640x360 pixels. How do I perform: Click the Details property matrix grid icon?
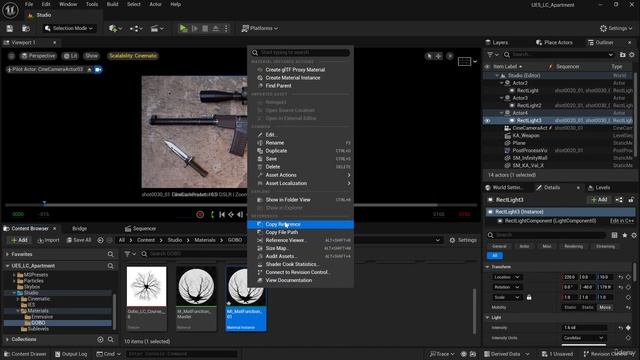click(x=615, y=235)
